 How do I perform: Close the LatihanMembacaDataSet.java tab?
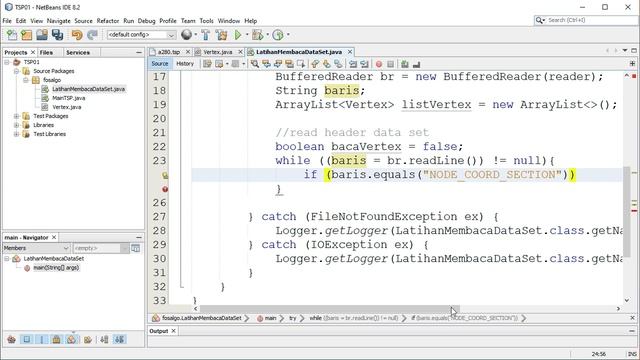point(350,52)
